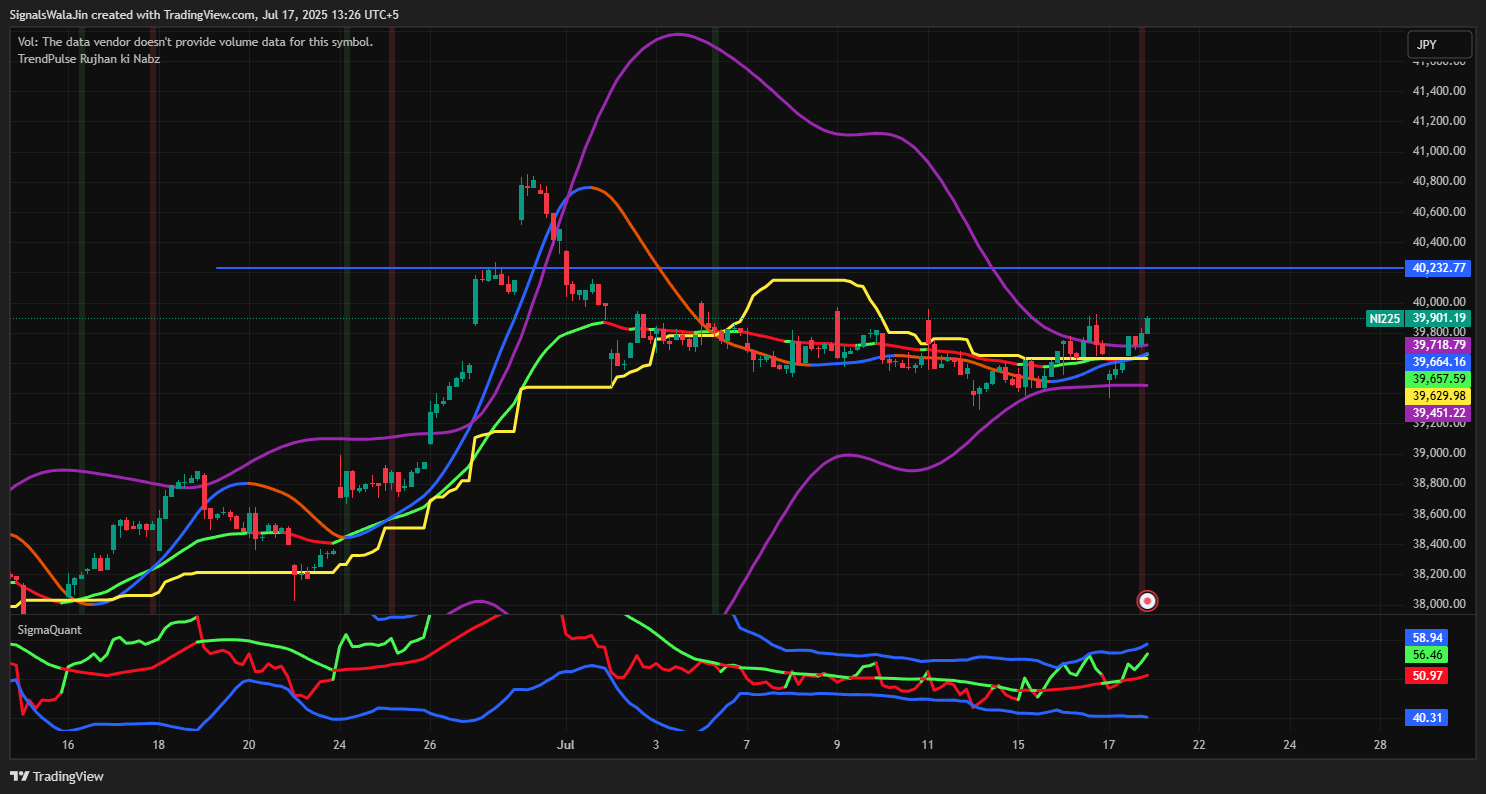The image size is (1486, 794).
Task: Open the JPY currency selector
Action: [1440, 45]
